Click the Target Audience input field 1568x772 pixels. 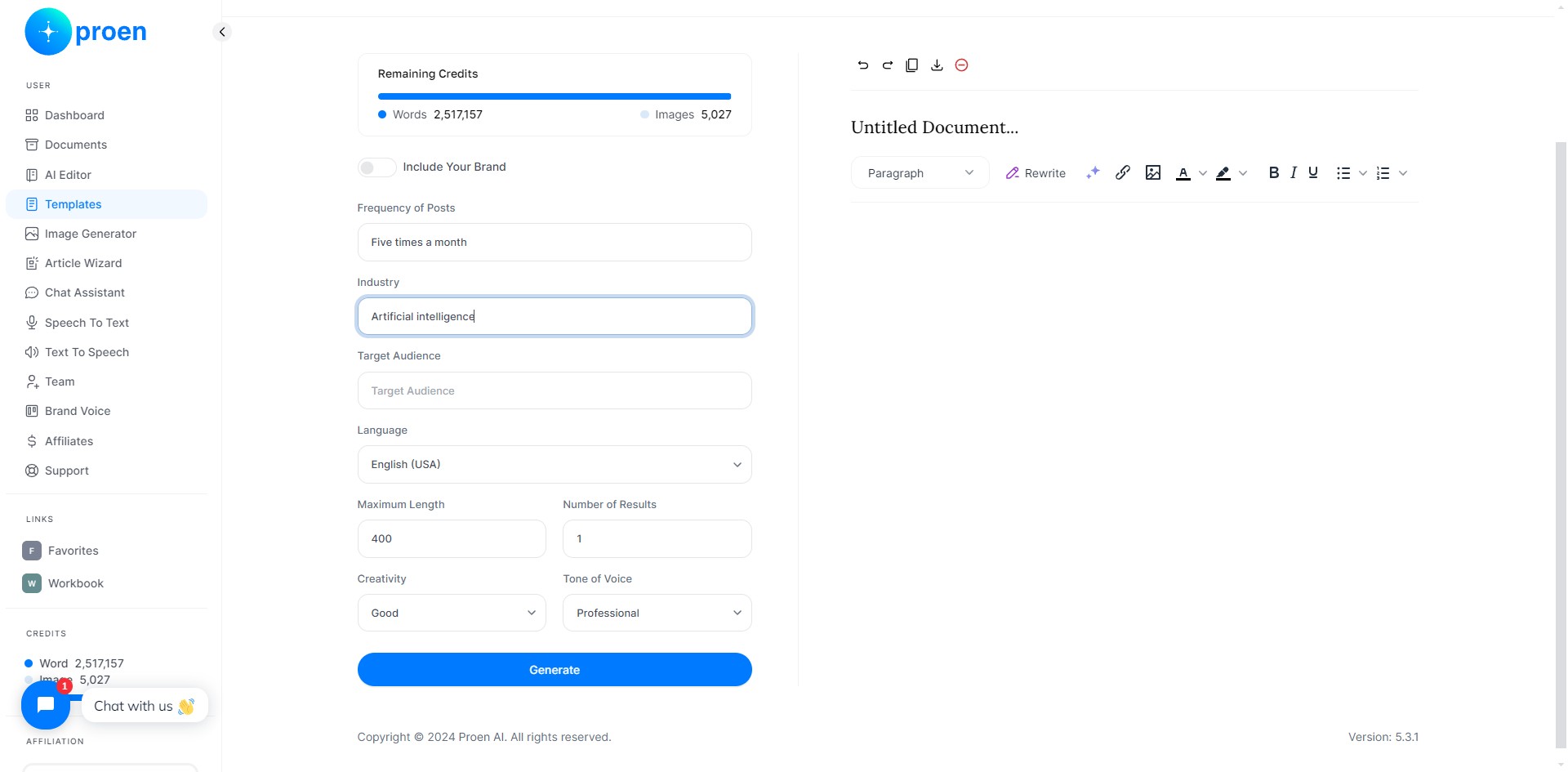(555, 390)
